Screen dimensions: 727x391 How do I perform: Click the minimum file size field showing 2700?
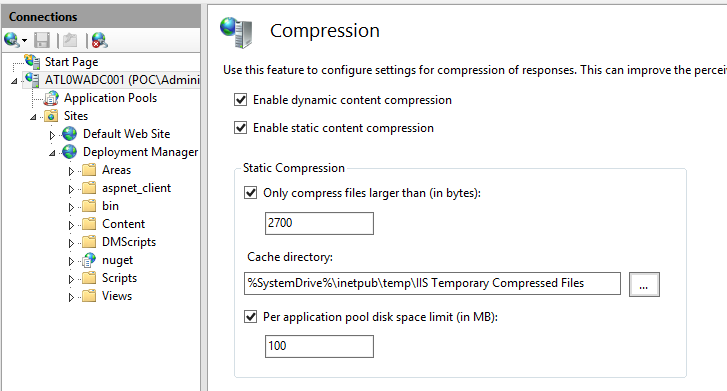(x=319, y=223)
